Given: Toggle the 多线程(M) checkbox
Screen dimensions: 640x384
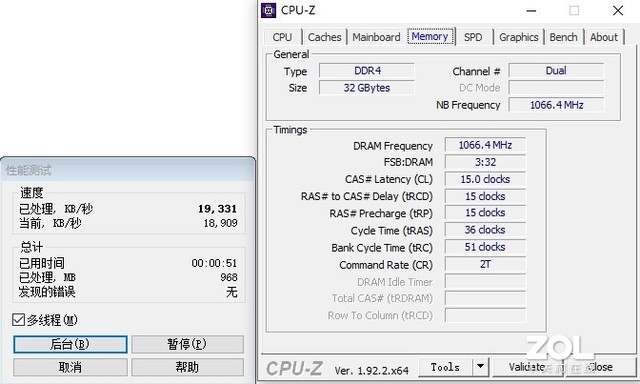Looking at the screenshot, I should pos(18,320).
